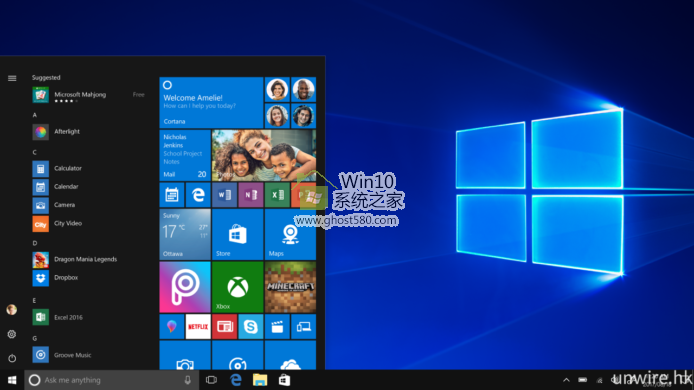This screenshot has height=390, width=694.
Task: Open Microsoft Mahjong suggested app
Action: tap(89, 95)
